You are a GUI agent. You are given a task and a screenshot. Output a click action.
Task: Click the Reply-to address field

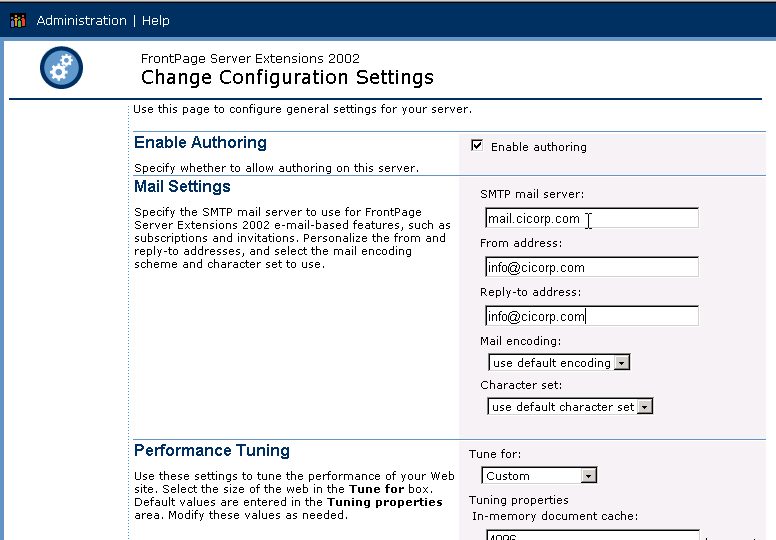click(x=592, y=316)
